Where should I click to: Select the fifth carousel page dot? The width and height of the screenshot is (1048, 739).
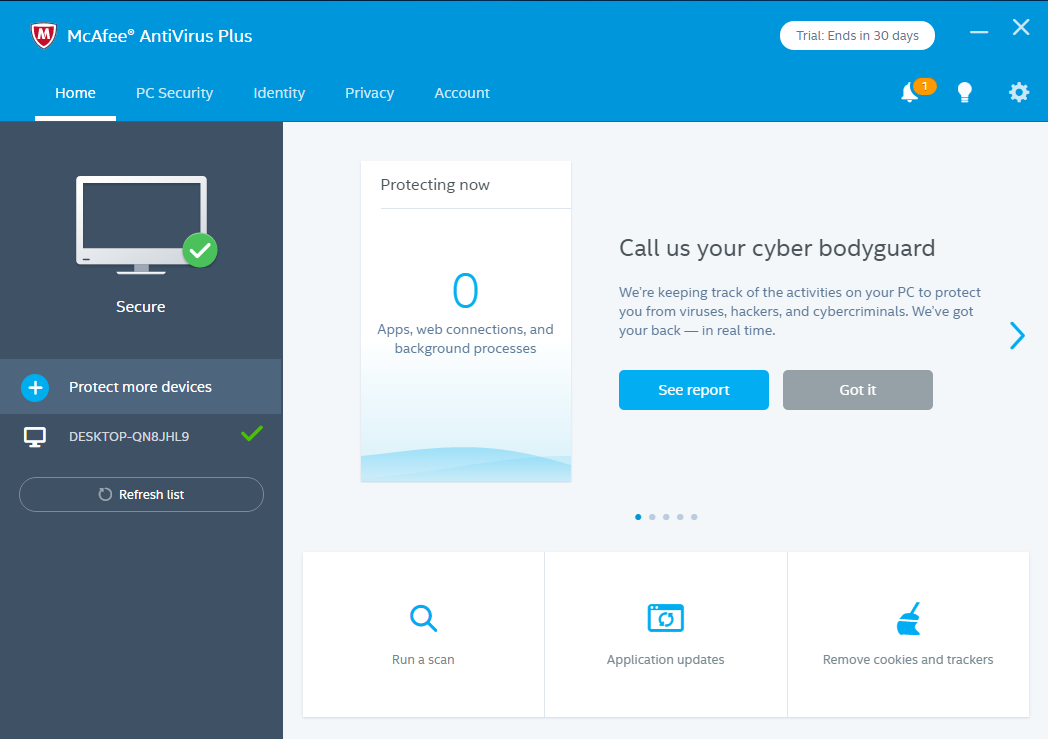pos(694,517)
